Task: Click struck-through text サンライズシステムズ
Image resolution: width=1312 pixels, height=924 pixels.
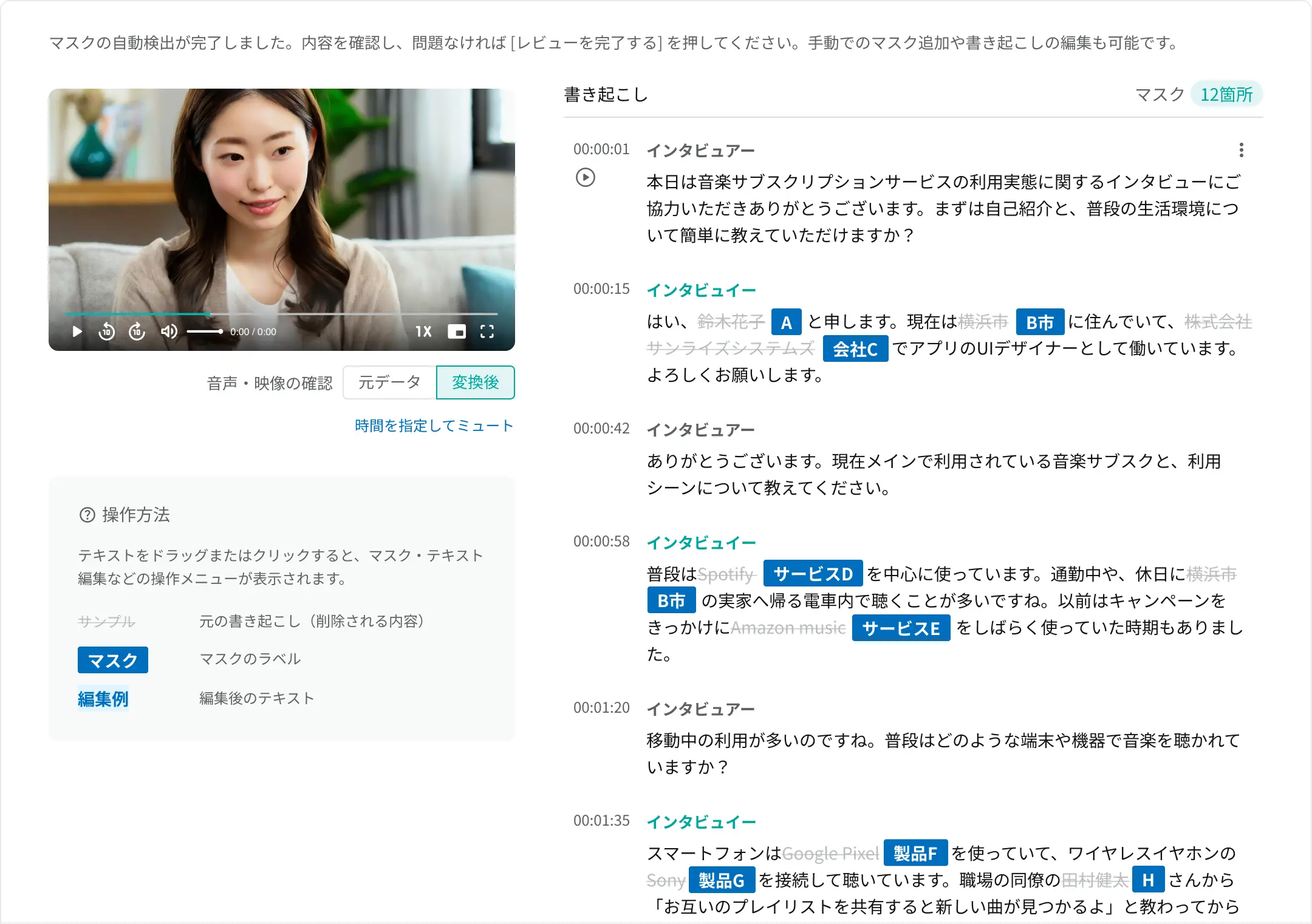Action: pyautogui.click(x=731, y=348)
